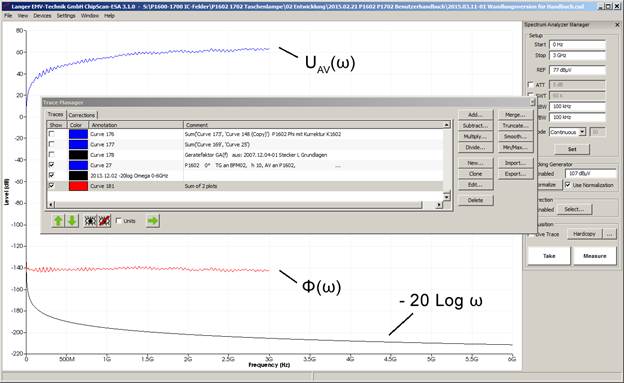Click the hardcopy options ellipsis button
Viewport: 624px width, 383px height.
pos(609,234)
